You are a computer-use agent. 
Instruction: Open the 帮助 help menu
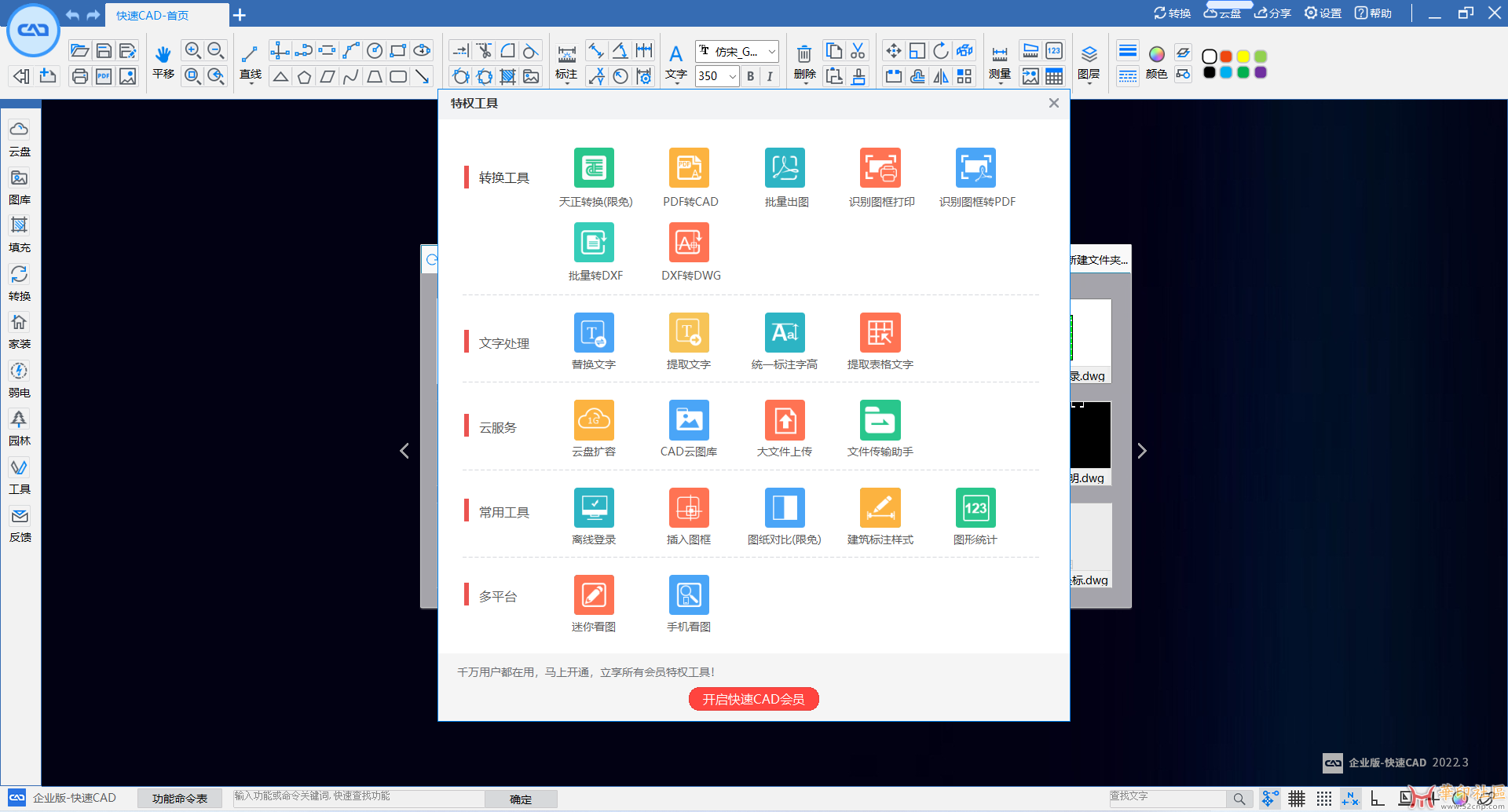tap(1373, 13)
